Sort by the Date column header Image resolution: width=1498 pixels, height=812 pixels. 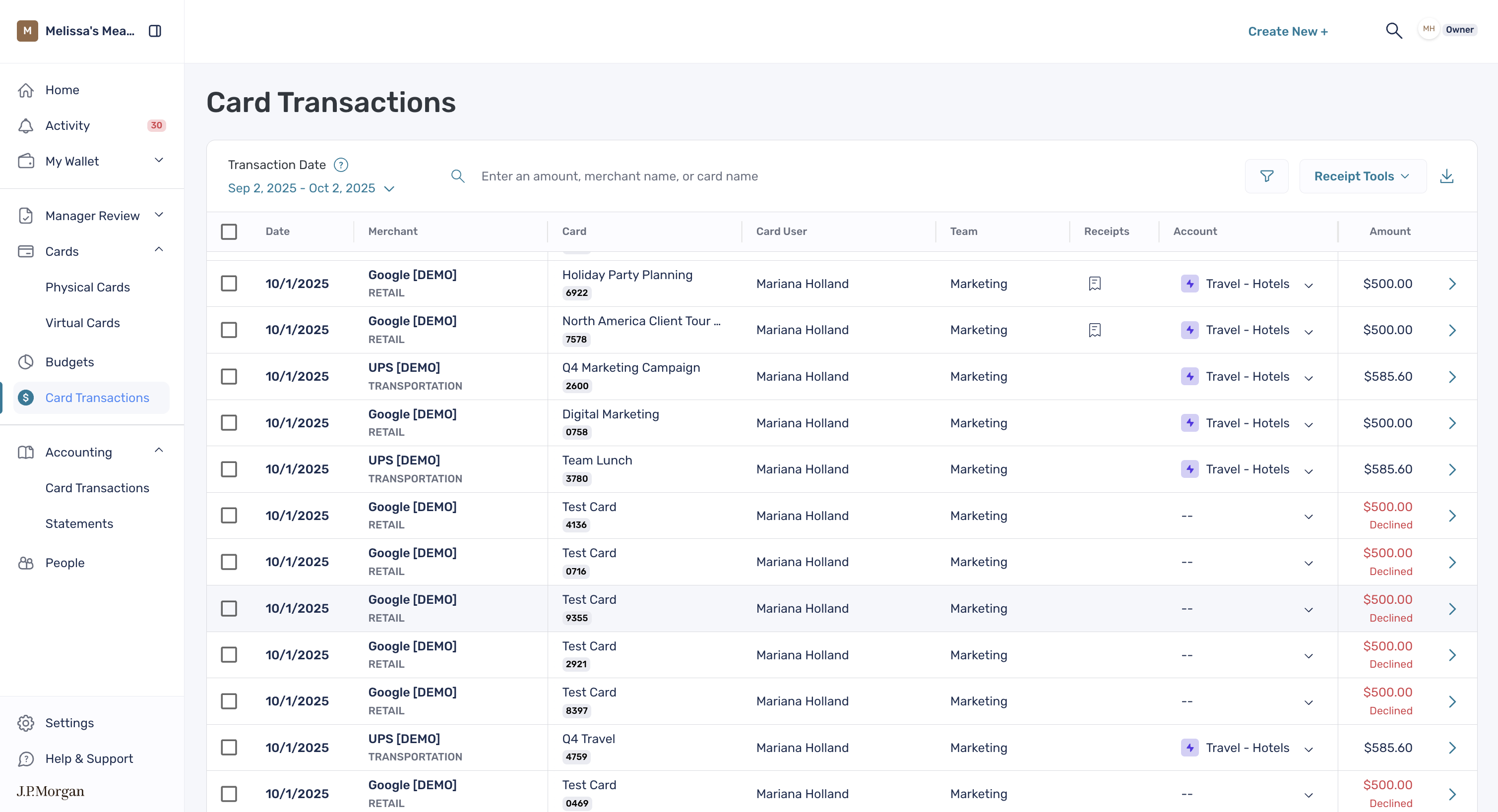[277, 232]
